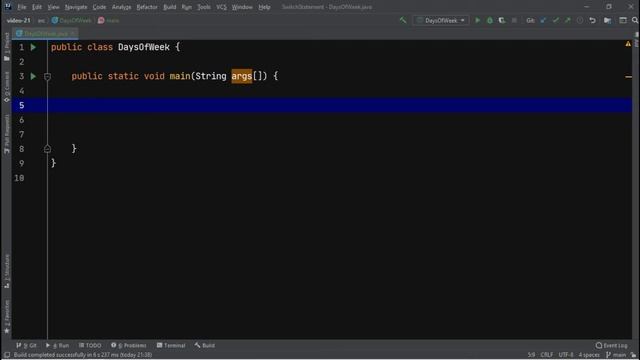Click the src breadcrumb in navigation bar
Screen dimensions: 640x360
point(41,20)
